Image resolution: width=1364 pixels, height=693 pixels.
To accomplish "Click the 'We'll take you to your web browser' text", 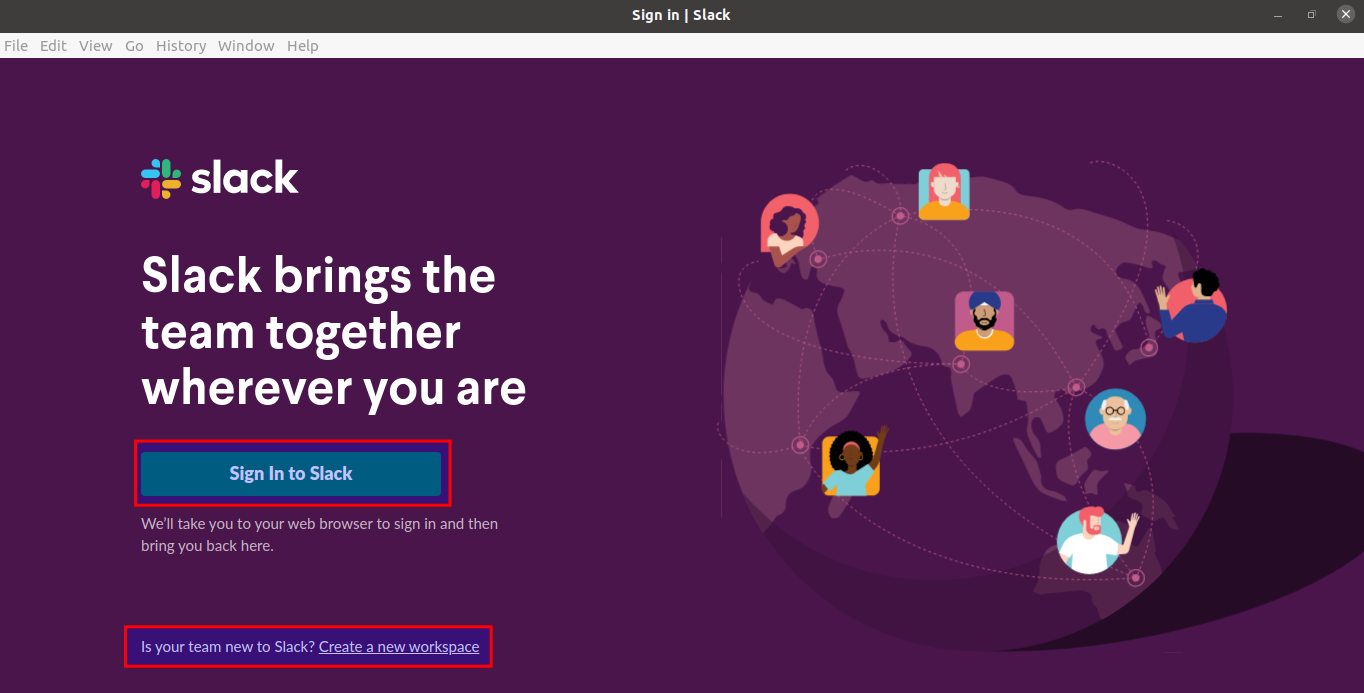I will pos(319,535).
